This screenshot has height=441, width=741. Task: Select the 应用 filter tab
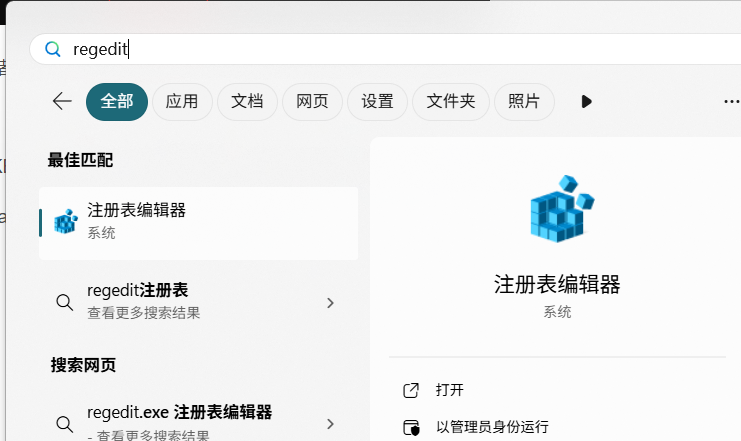(x=182, y=102)
